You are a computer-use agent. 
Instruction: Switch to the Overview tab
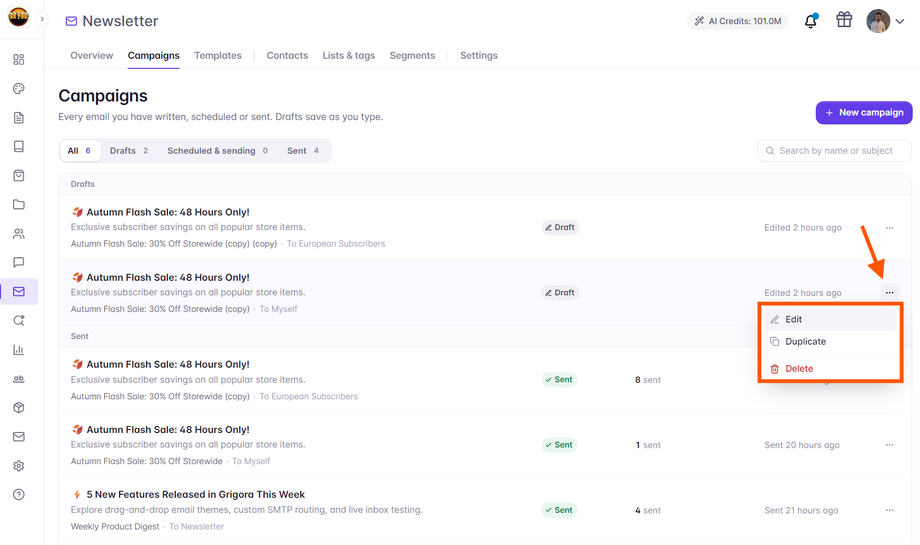(92, 55)
